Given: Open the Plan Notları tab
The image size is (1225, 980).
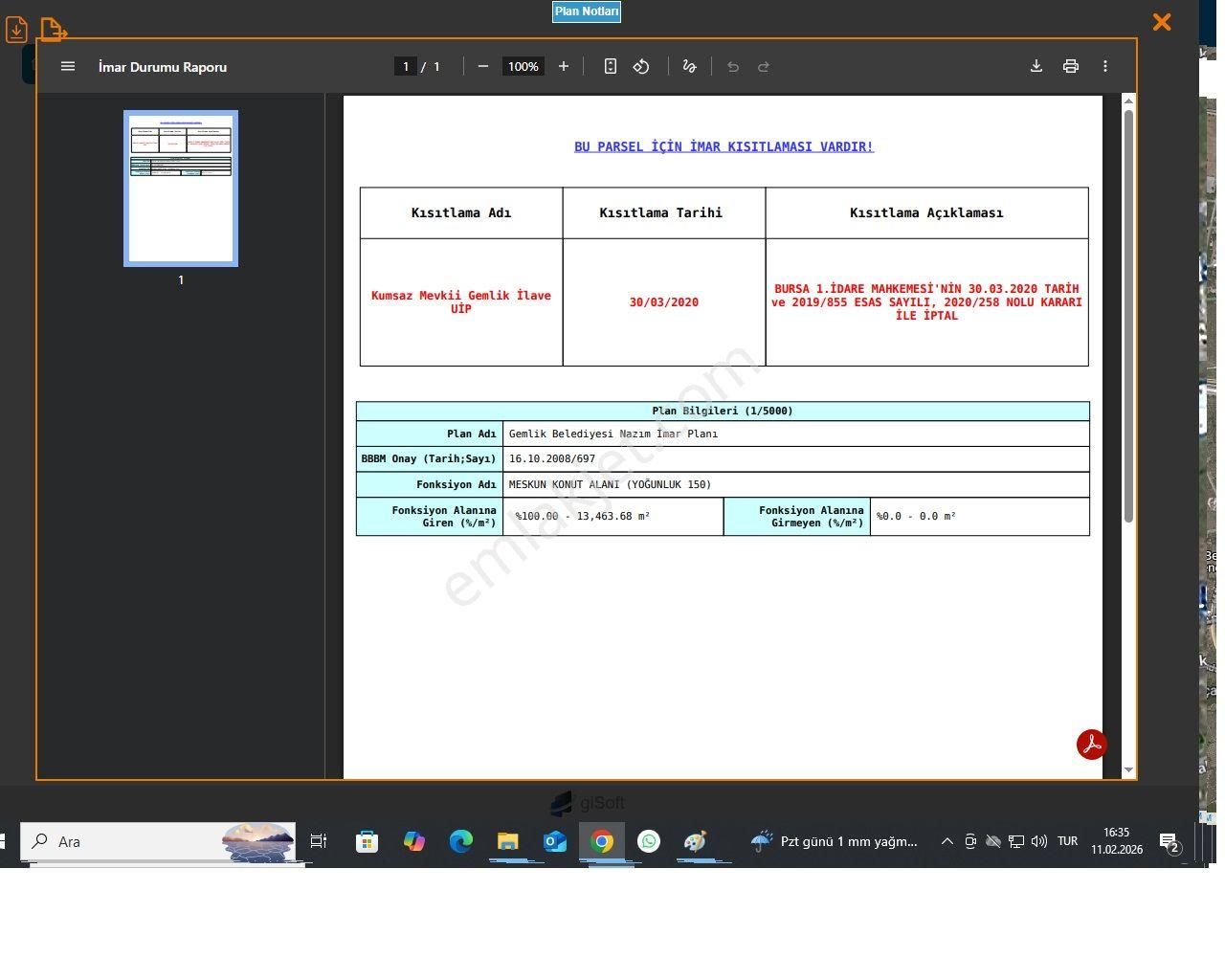Looking at the screenshot, I should click(587, 11).
